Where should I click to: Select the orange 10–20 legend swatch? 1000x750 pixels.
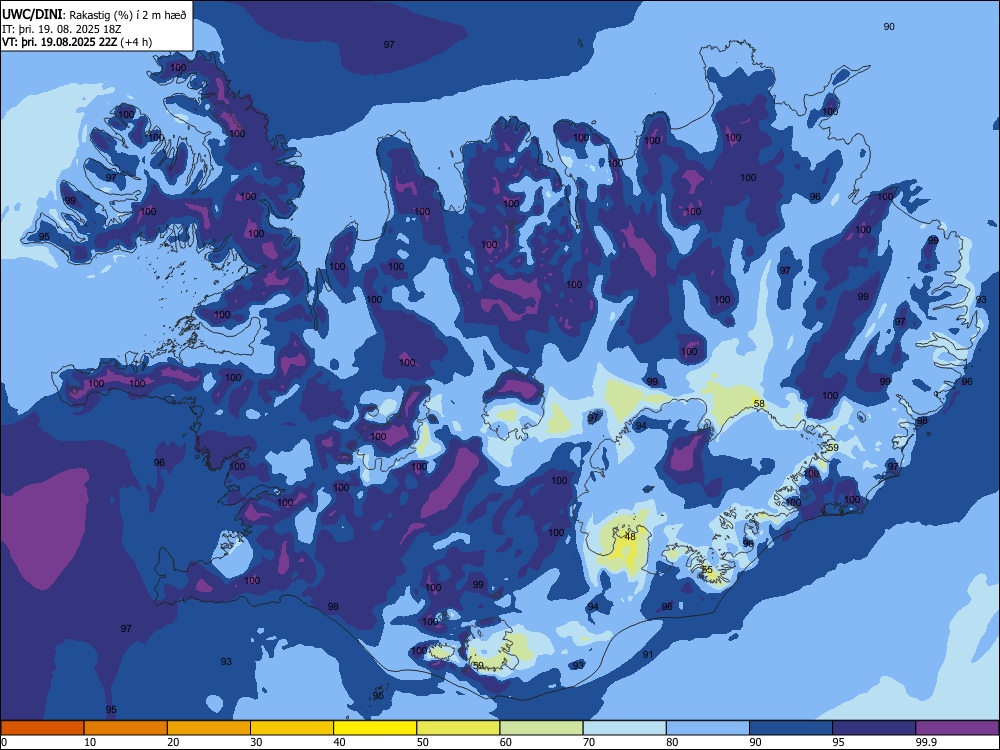tap(126, 728)
